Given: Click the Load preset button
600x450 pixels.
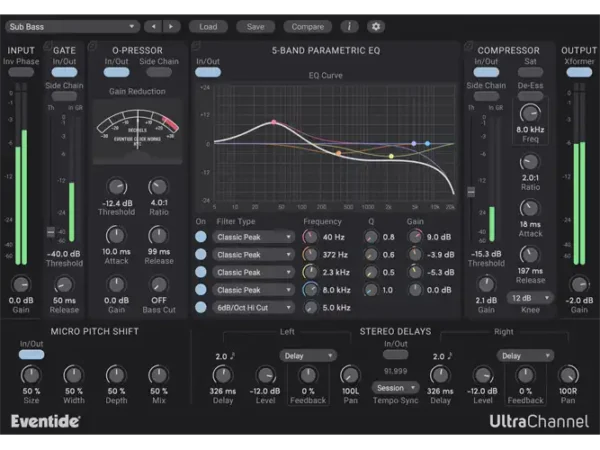Looking at the screenshot, I should coord(208,26).
